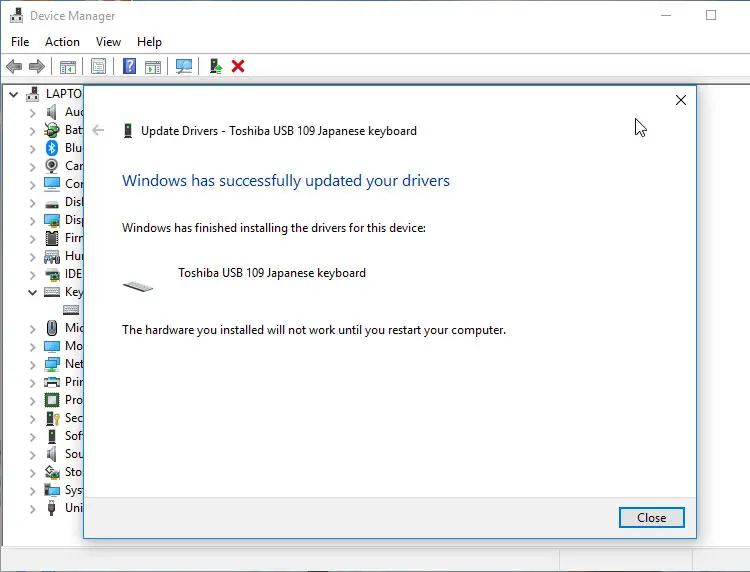Select the keyboard device under Keyboards
This screenshot has height=572, width=750.
tap(71, 310)
